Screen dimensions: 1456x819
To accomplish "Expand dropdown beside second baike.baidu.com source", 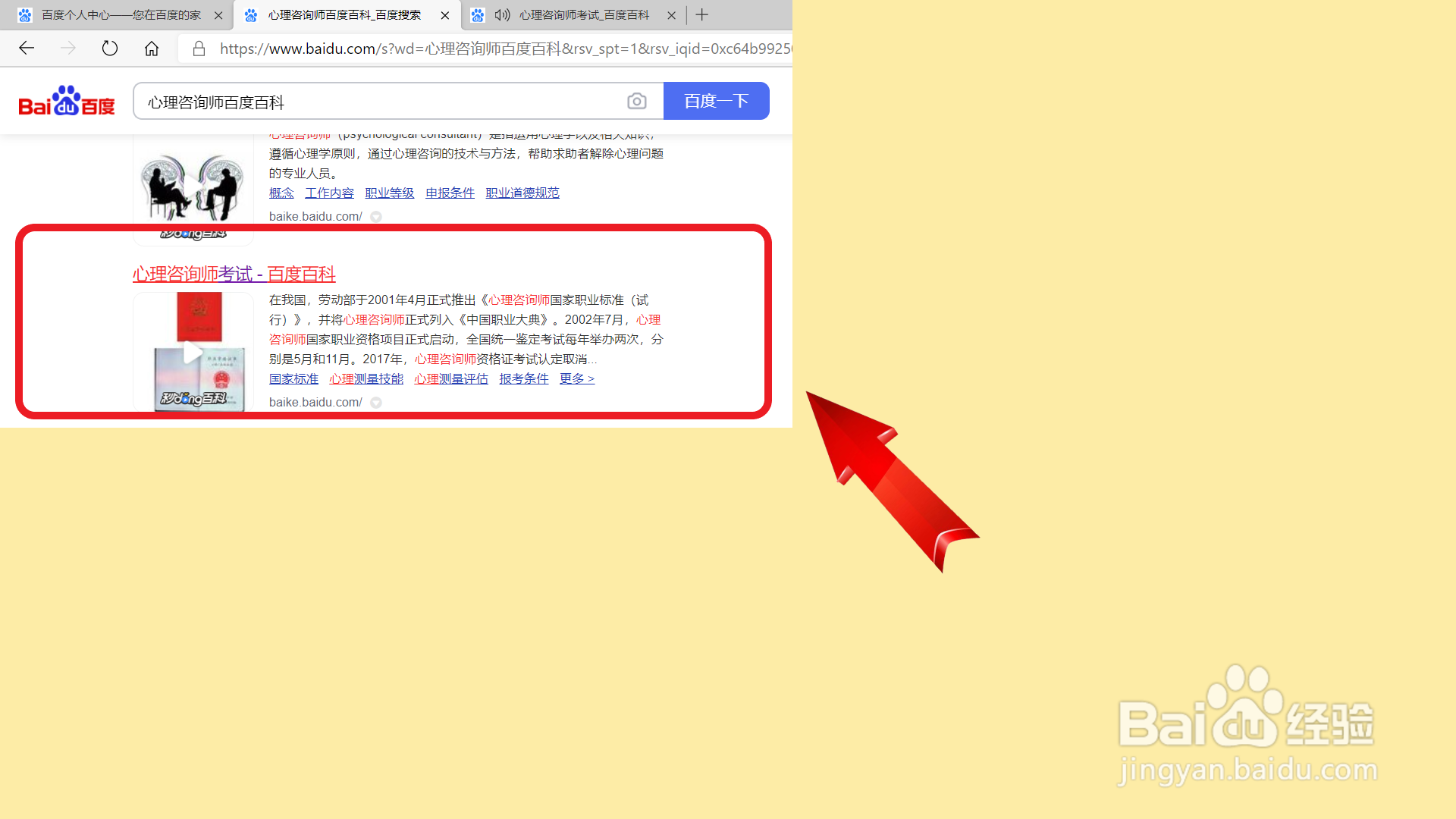I will [376, 403].
